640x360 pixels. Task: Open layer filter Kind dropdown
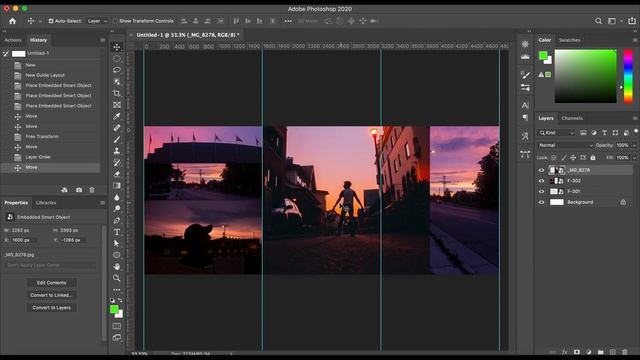click(556, 133)
